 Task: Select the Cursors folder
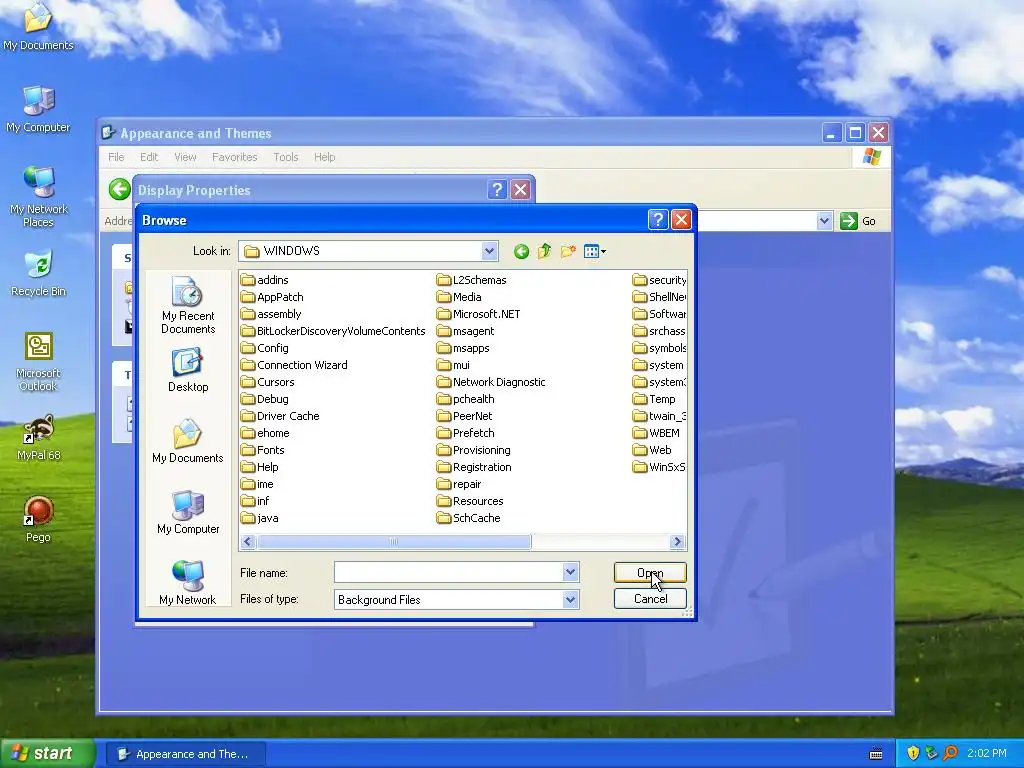pyautogui.click(x=268, y=381)
